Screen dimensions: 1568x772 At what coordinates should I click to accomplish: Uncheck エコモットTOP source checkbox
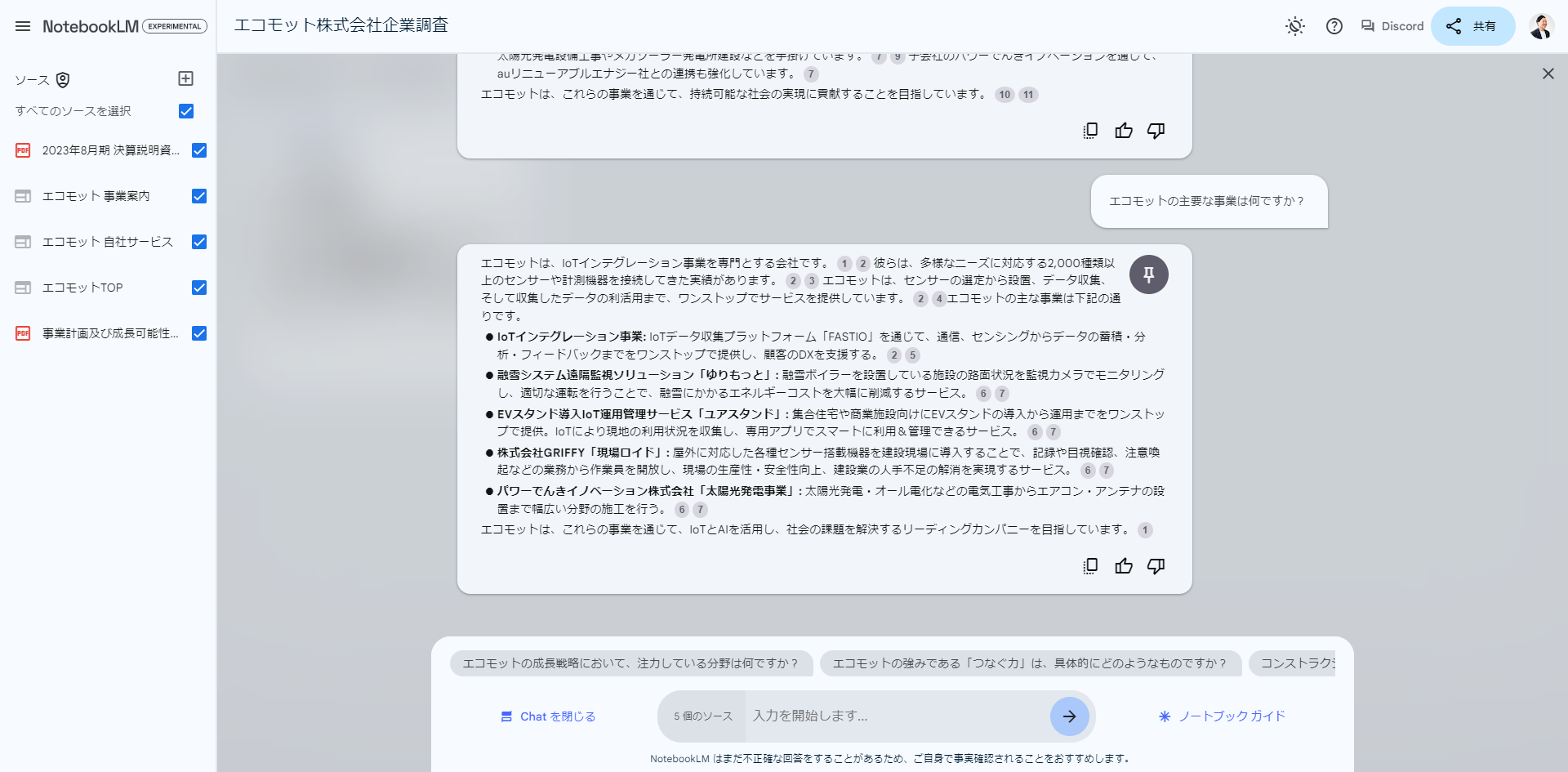[199, 288]
